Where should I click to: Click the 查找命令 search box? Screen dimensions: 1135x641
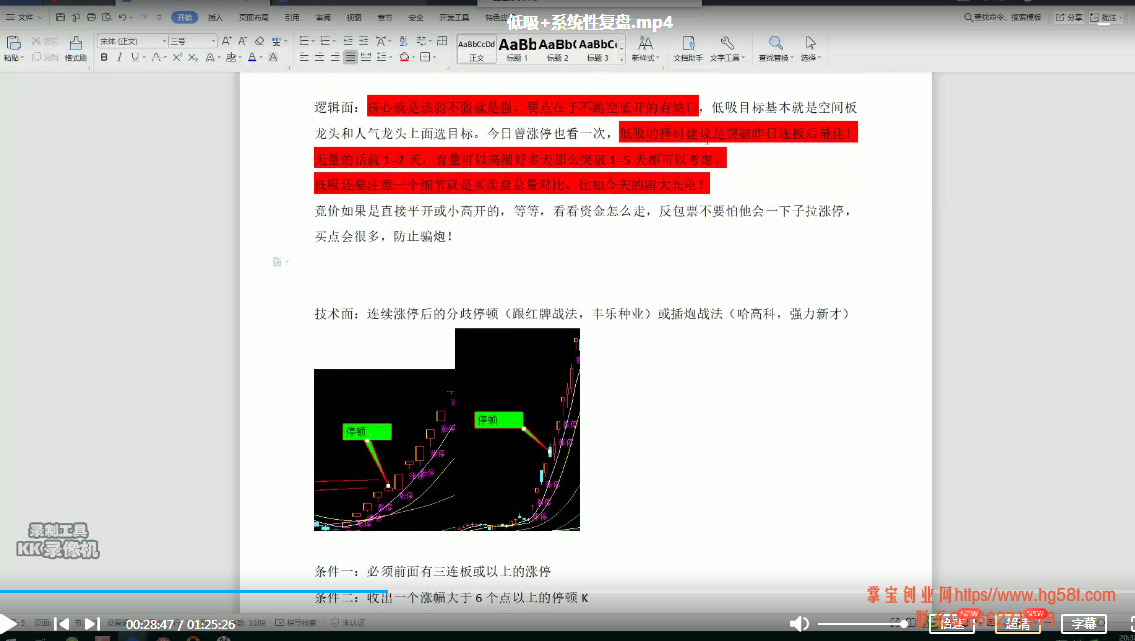[1003, 17]
